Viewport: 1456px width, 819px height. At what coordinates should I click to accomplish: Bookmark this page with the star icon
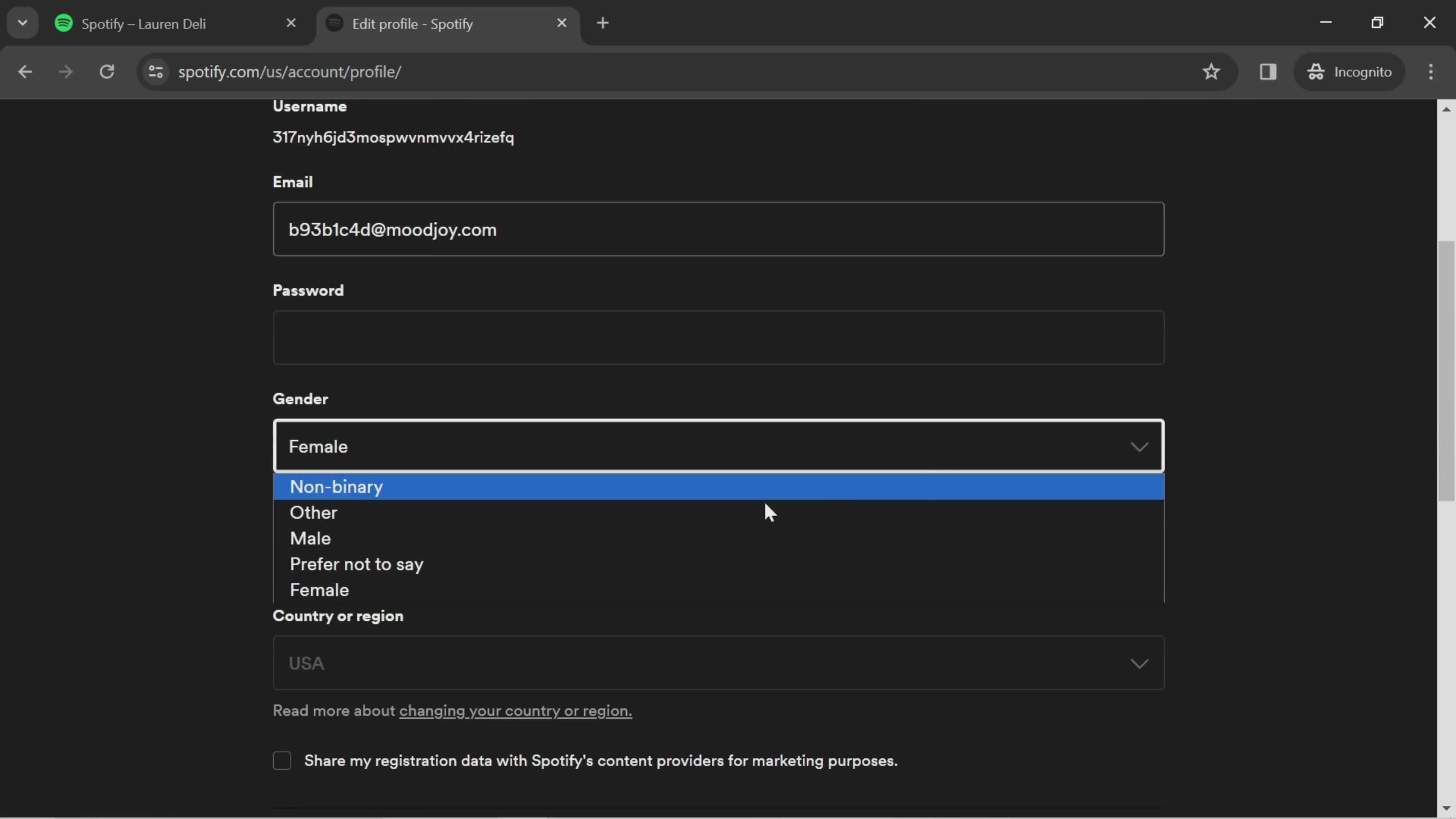pyautogui.click(x=1211, y=72)
